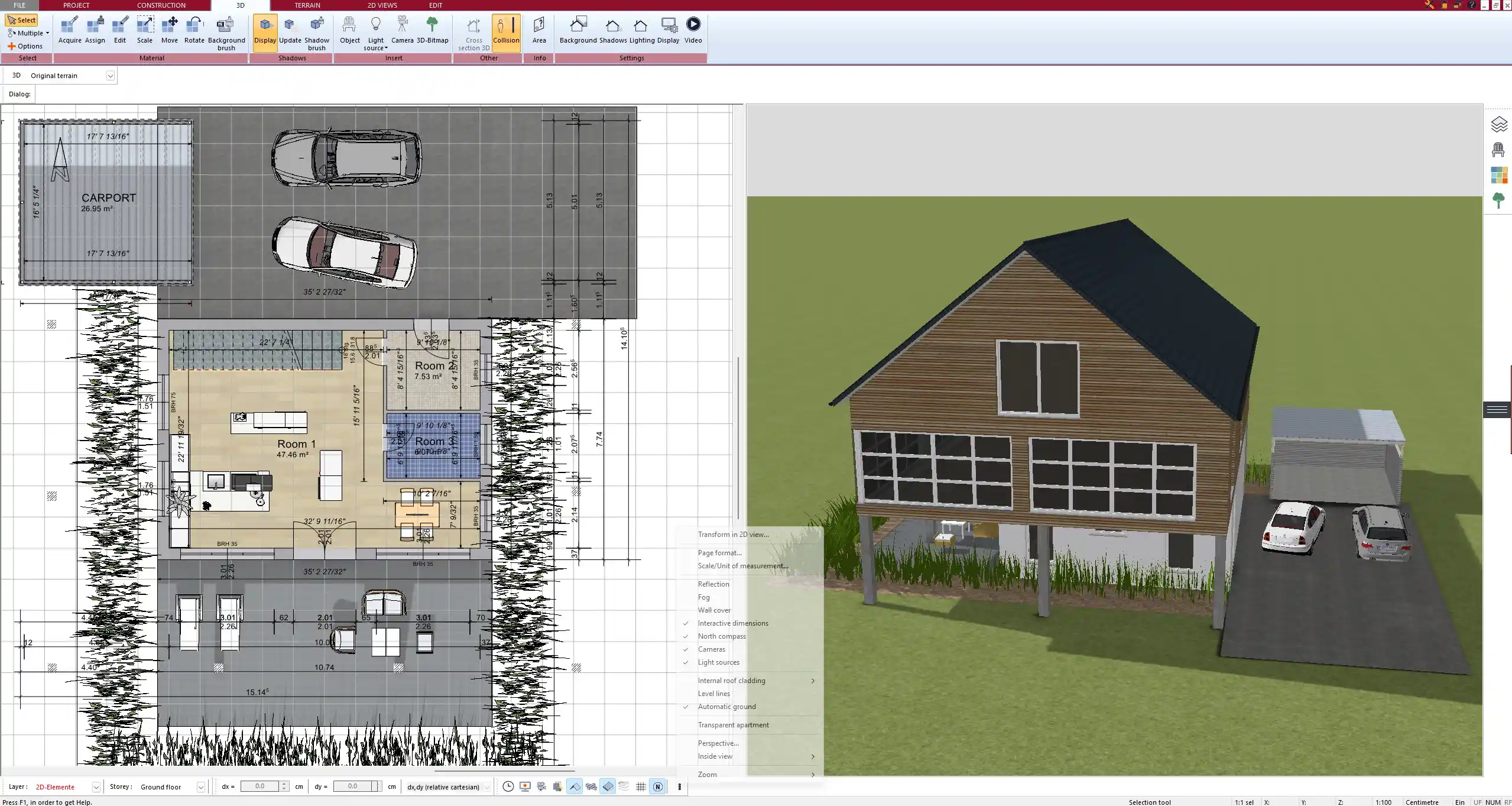This screenshot has width=1512, height=806.
Task: Open the Storey selection dropdown
Action: click(x=201, y=786)
